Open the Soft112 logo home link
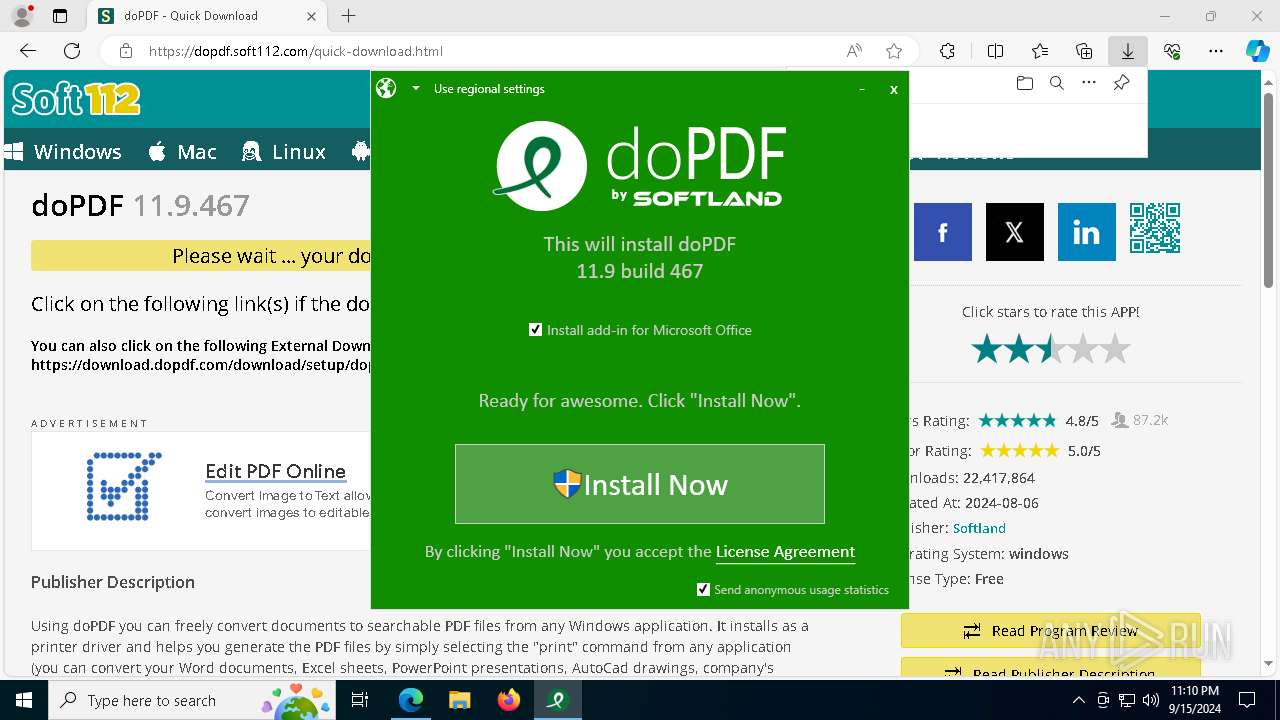This screenshot has width=1280, height=720. [x=76, y=98]
